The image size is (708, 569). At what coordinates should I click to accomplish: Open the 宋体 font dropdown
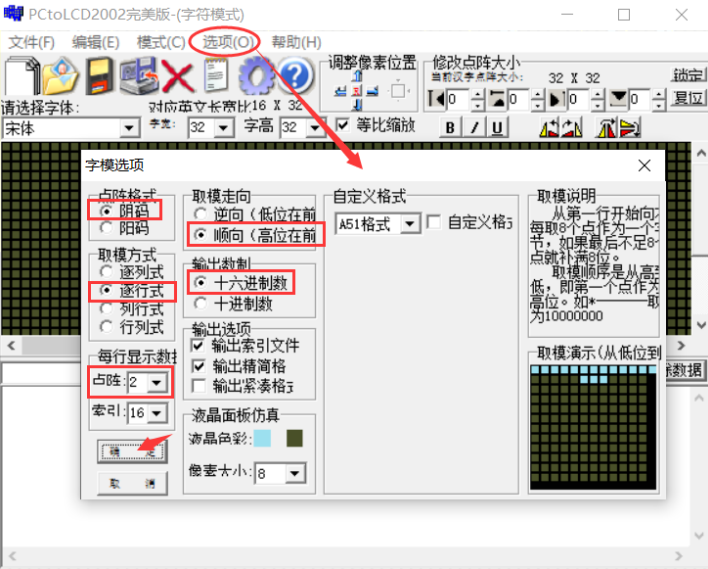coord(129,128)
